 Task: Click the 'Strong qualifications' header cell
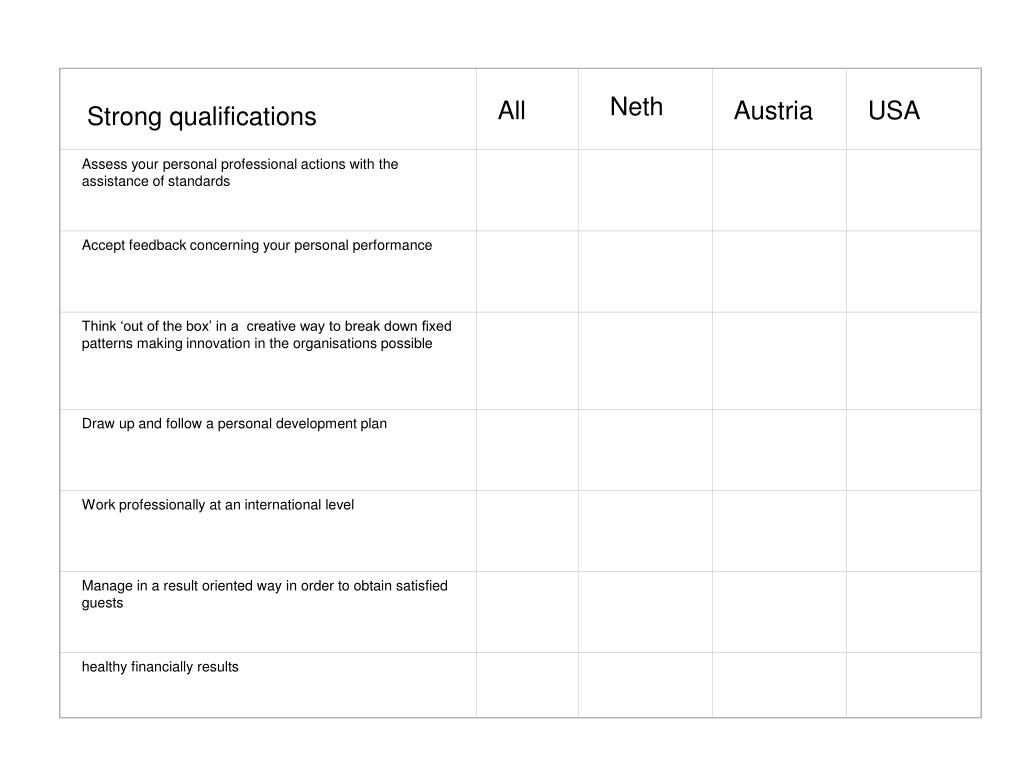pos(268,109)
